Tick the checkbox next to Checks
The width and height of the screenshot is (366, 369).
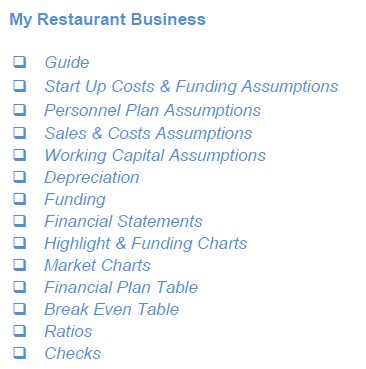pyautogui.click(x=20, y=353)
